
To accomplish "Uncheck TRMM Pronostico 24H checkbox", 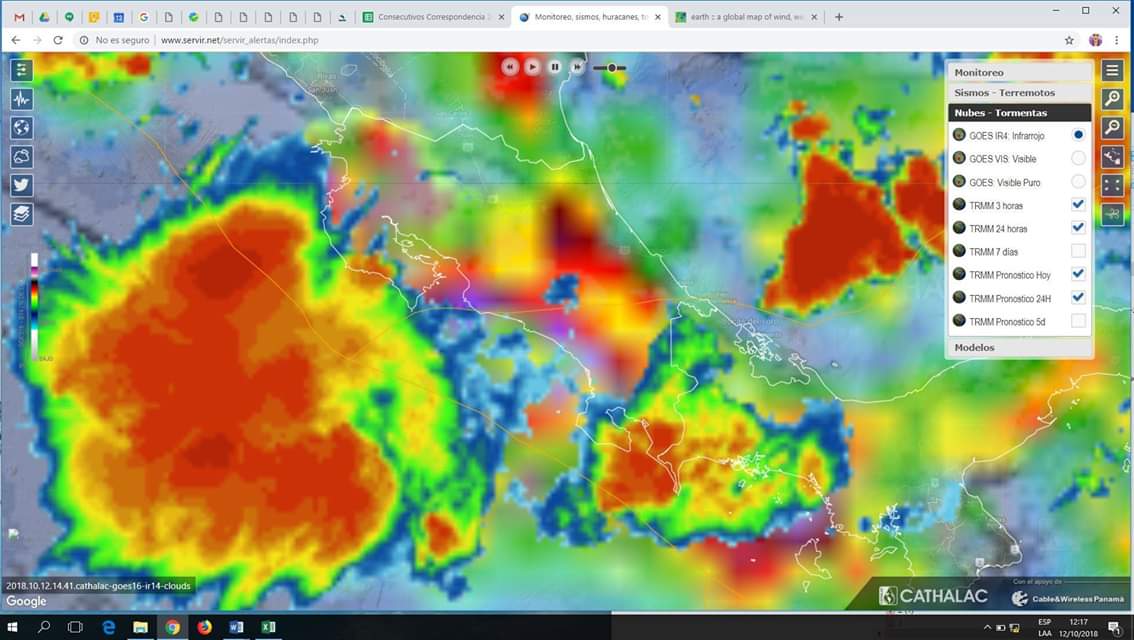I will point(1078,297).
